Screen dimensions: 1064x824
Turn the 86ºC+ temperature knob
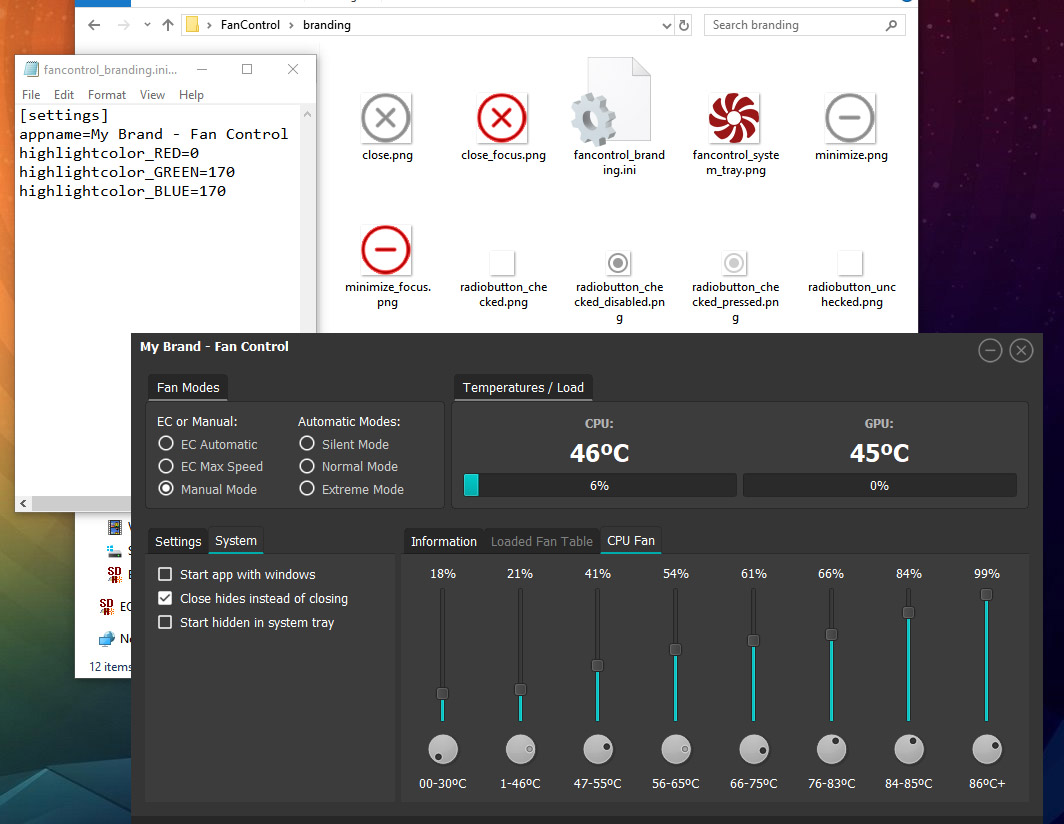pyautogui.click(x=987, y=749)
